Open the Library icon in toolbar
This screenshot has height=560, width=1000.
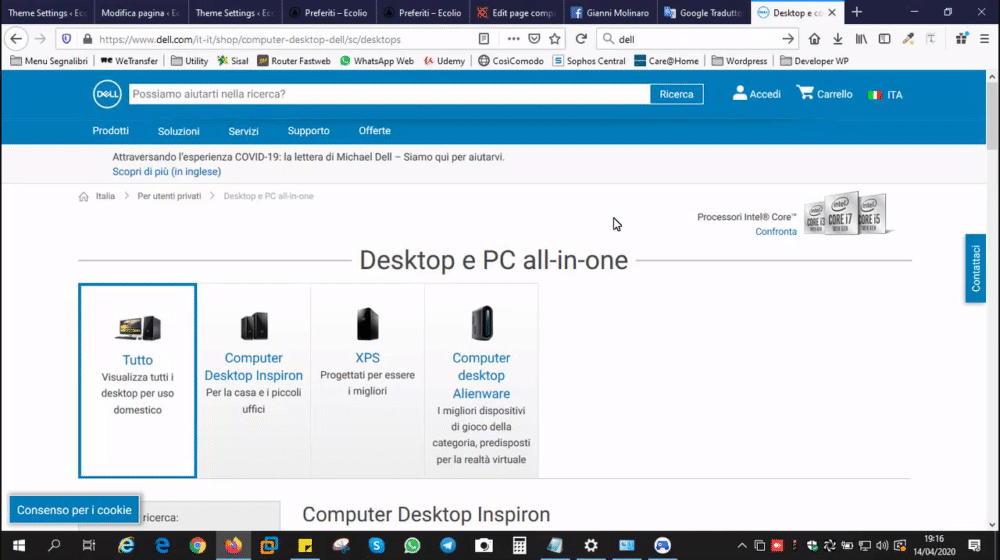(x=861, y=39)
